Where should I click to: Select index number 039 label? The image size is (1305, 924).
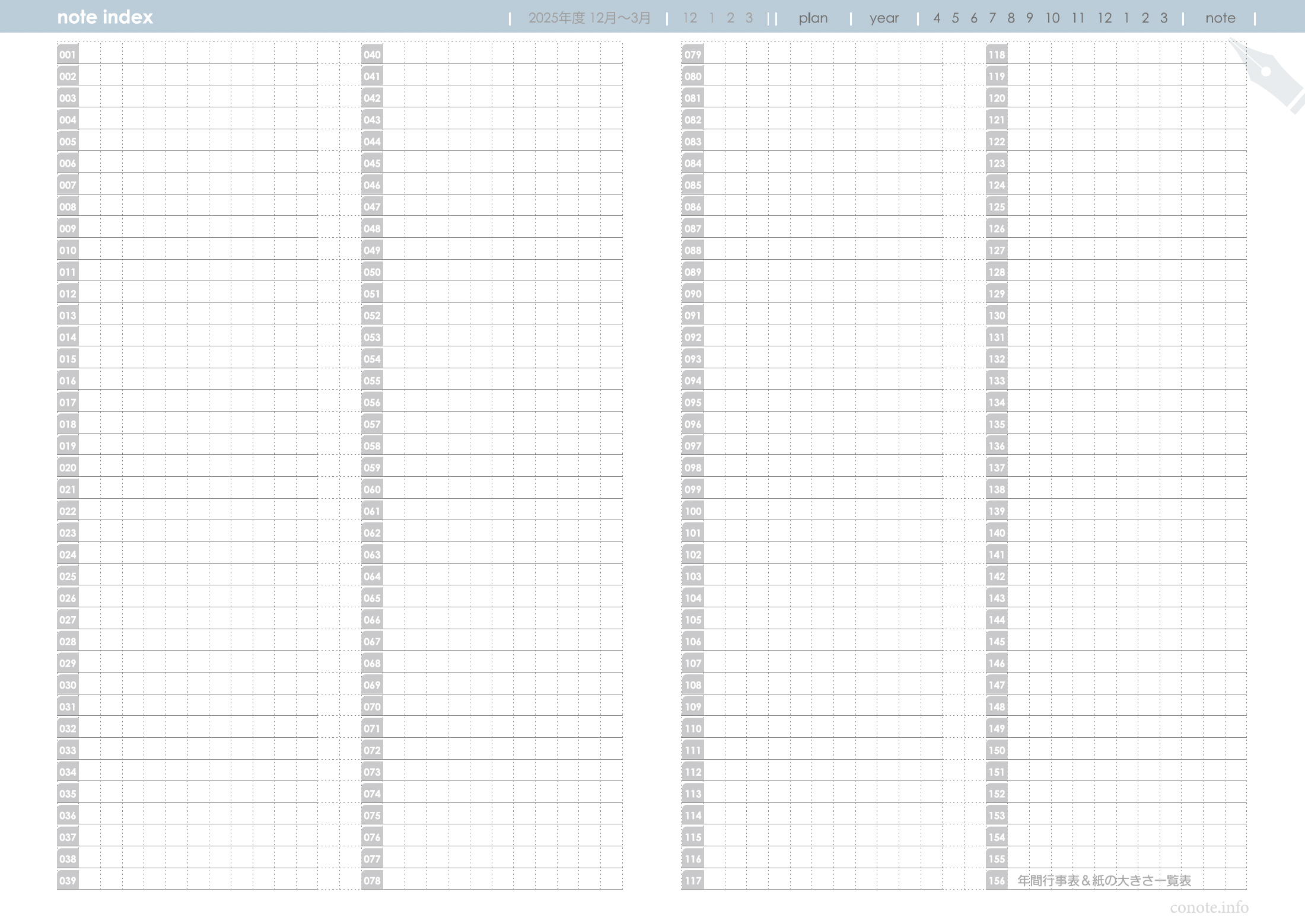[68, 880]
